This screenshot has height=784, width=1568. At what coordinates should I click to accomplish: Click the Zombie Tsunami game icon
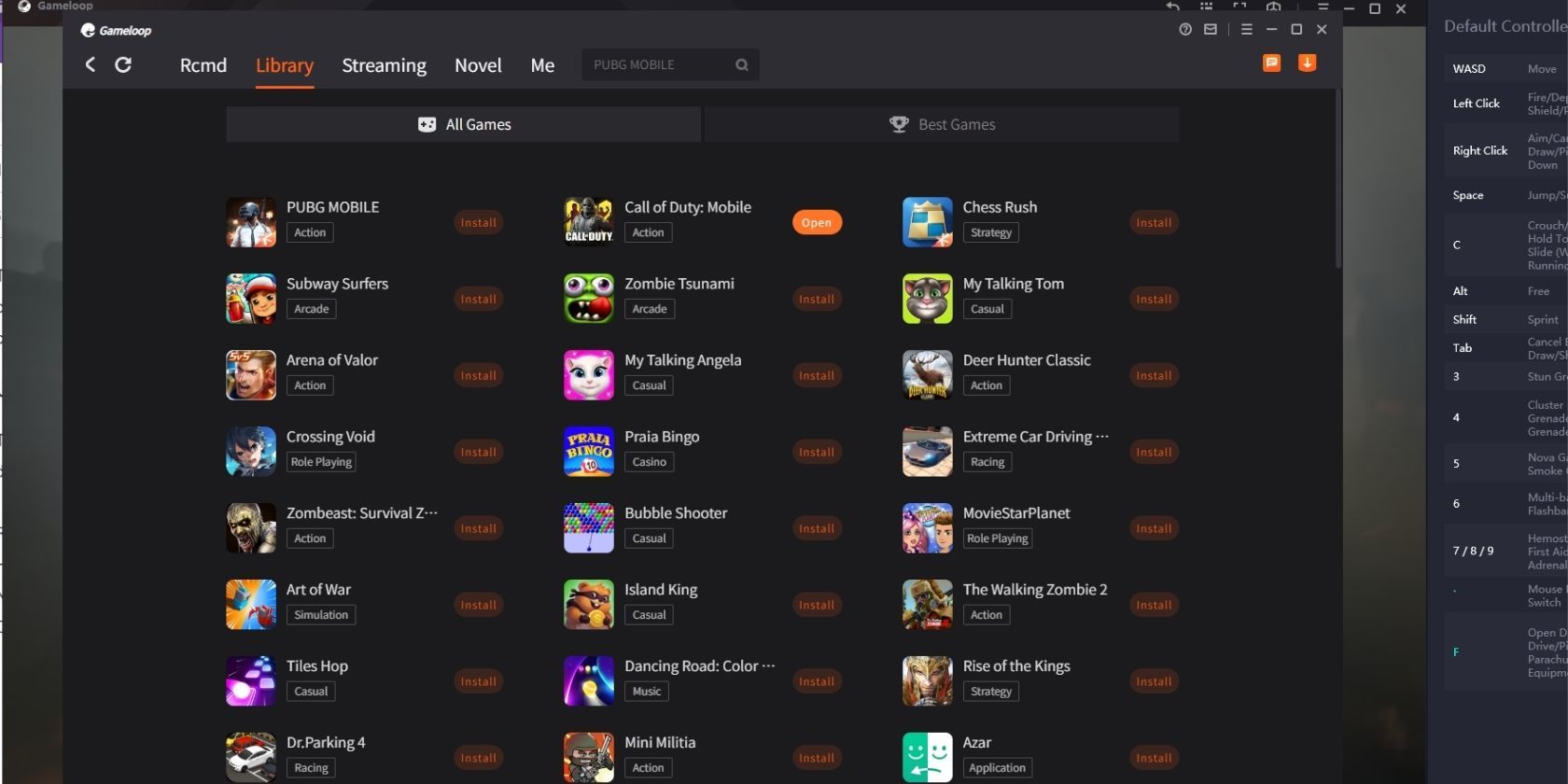[589, 299]
